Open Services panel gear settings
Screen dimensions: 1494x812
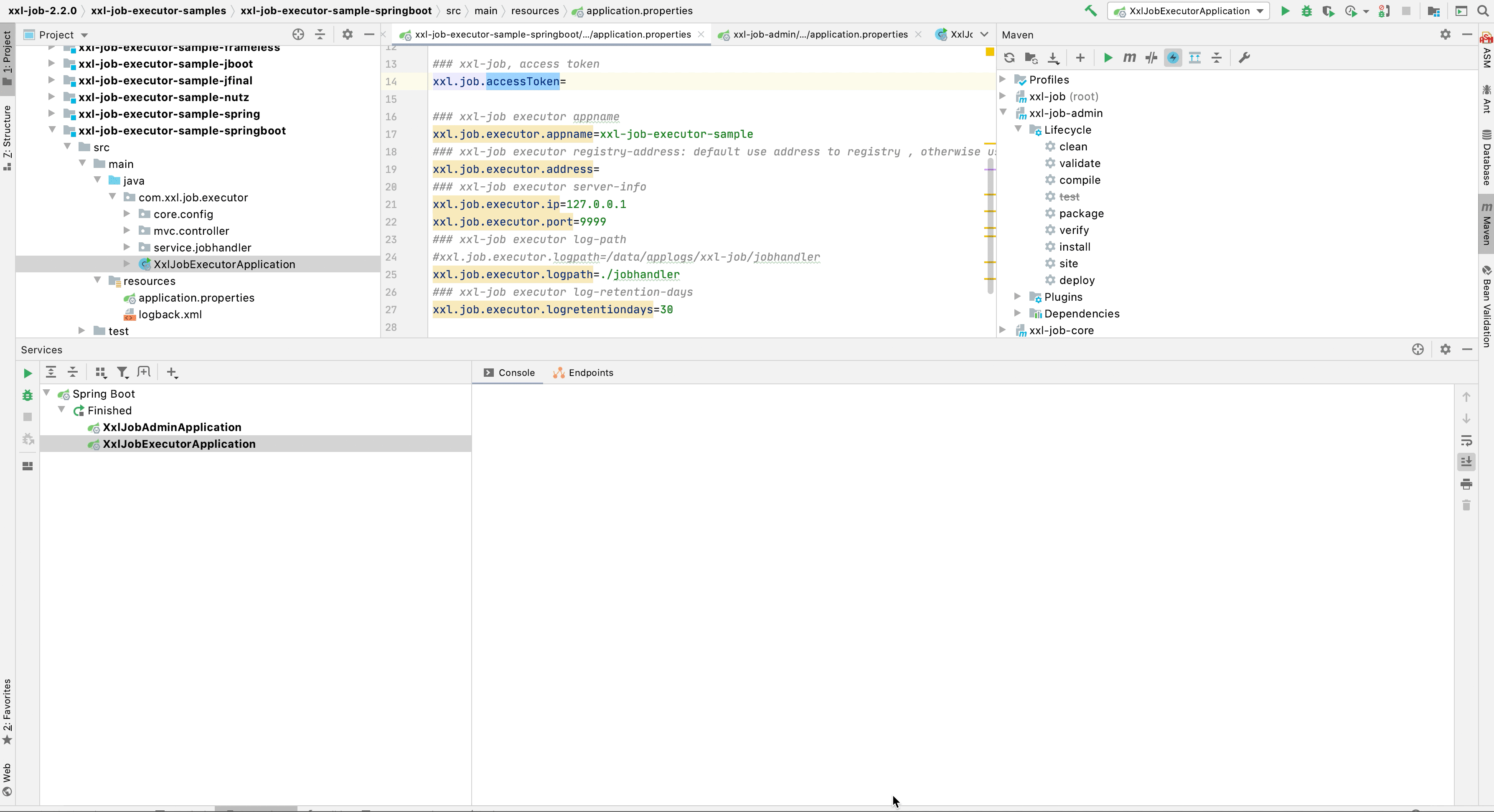(x=1445, y=349)
